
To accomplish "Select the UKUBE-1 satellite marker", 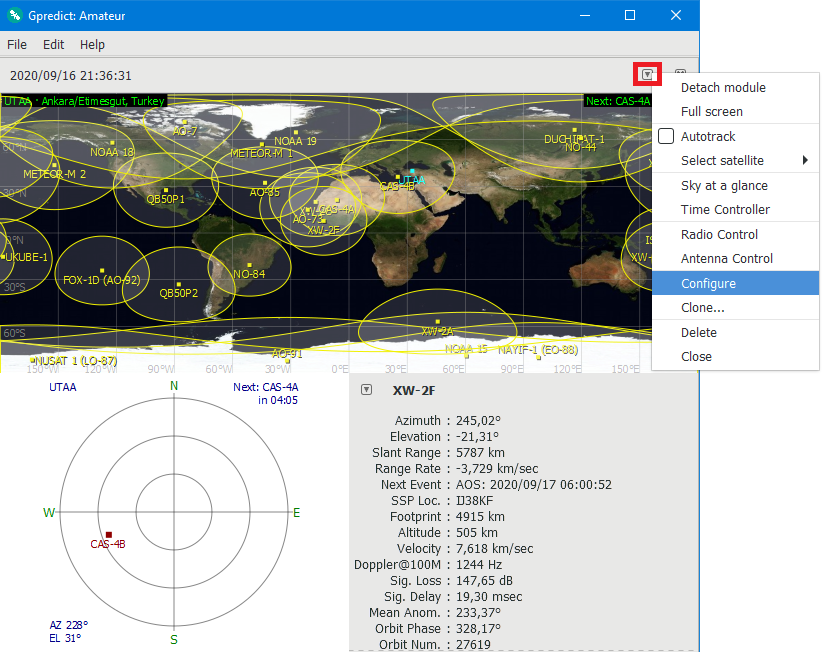I will pyautogui.click(x=3, y=257).
